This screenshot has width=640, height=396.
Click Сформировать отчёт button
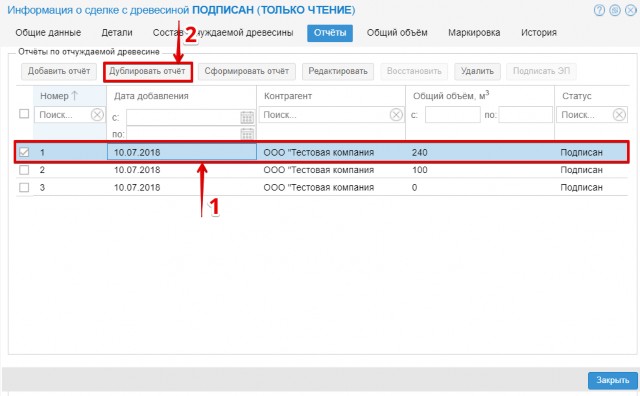(x=247, y=71)
